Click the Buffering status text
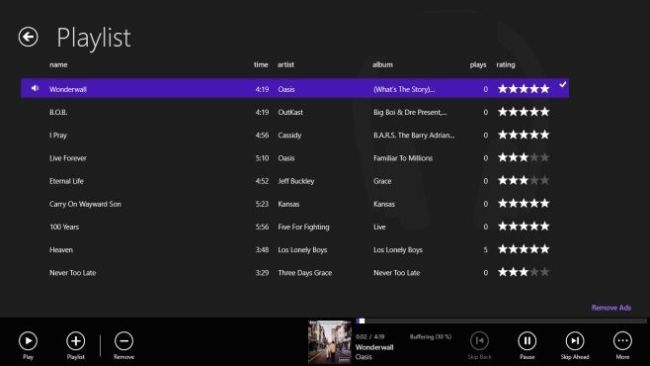 430,337
